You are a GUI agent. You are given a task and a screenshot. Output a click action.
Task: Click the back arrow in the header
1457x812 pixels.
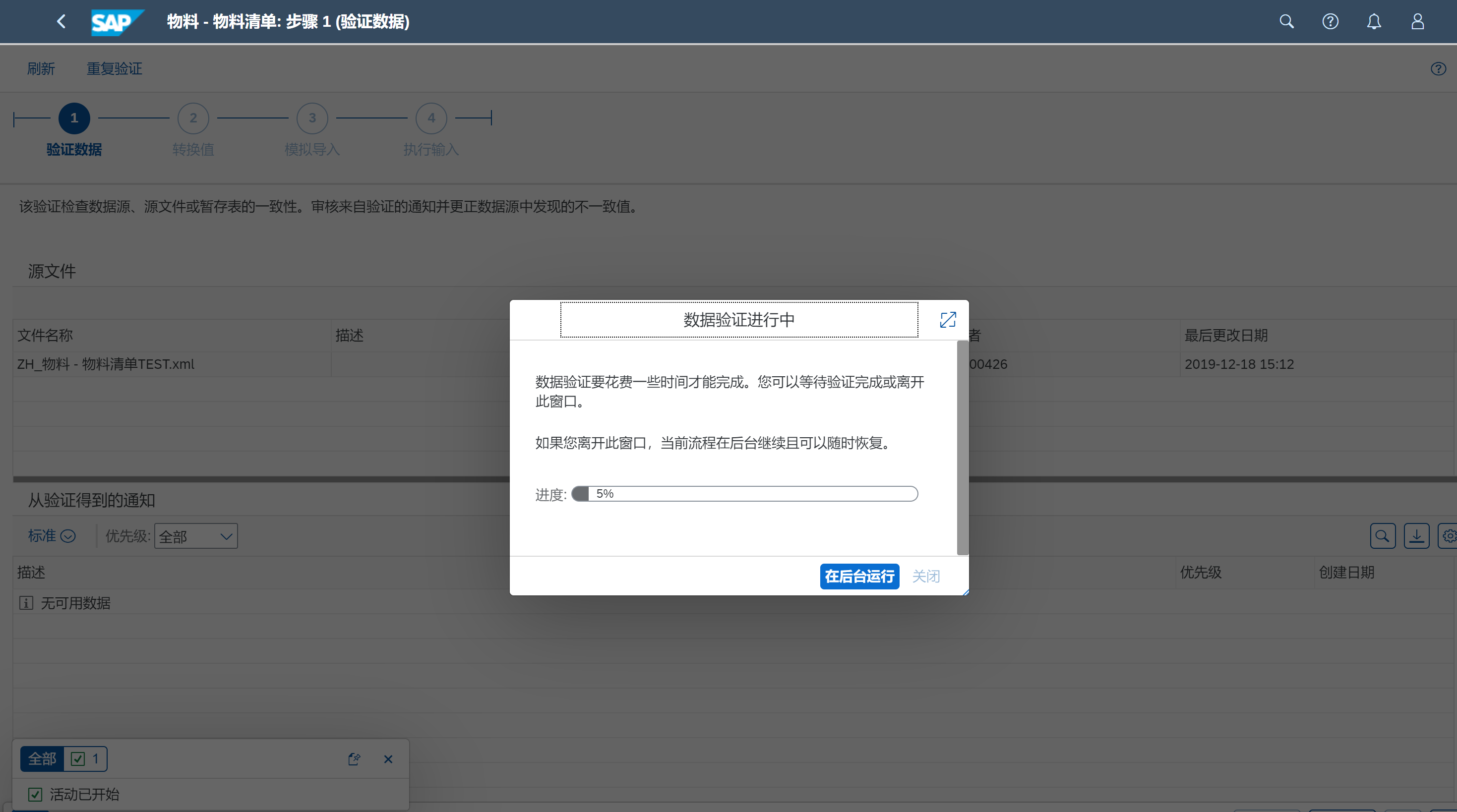coord(61,21)
